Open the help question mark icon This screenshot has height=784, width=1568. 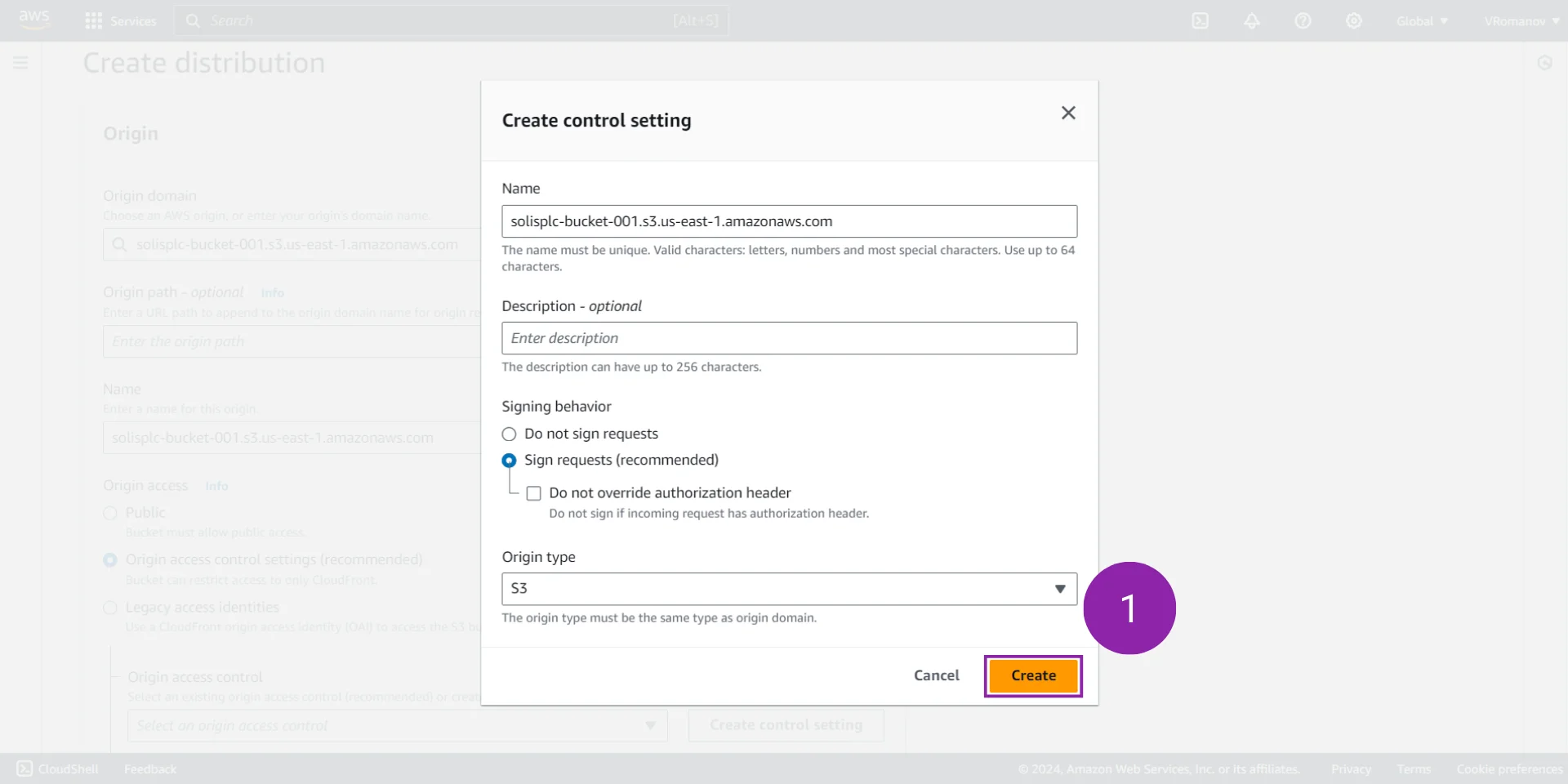tap(1303, 21)
